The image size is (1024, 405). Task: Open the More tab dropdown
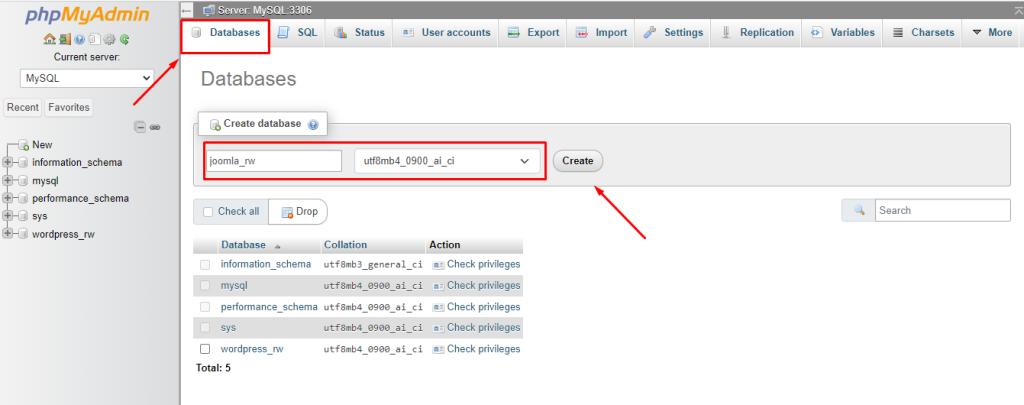tap(992, 33)
